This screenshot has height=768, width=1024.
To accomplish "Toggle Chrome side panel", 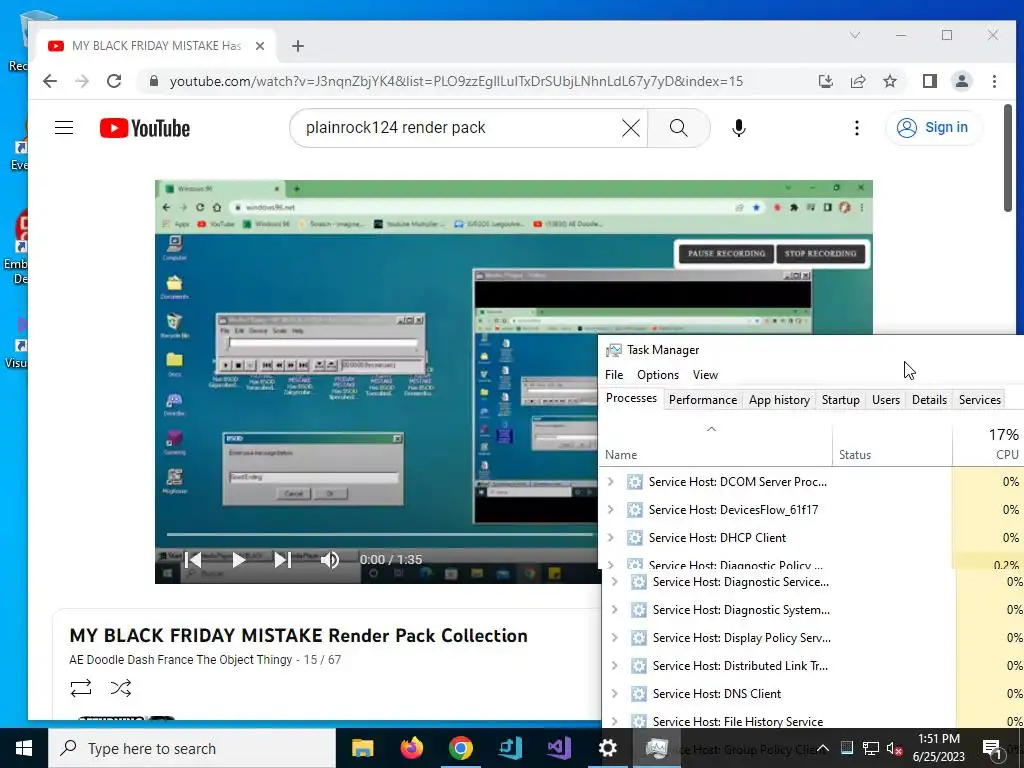I will [929, 81].
